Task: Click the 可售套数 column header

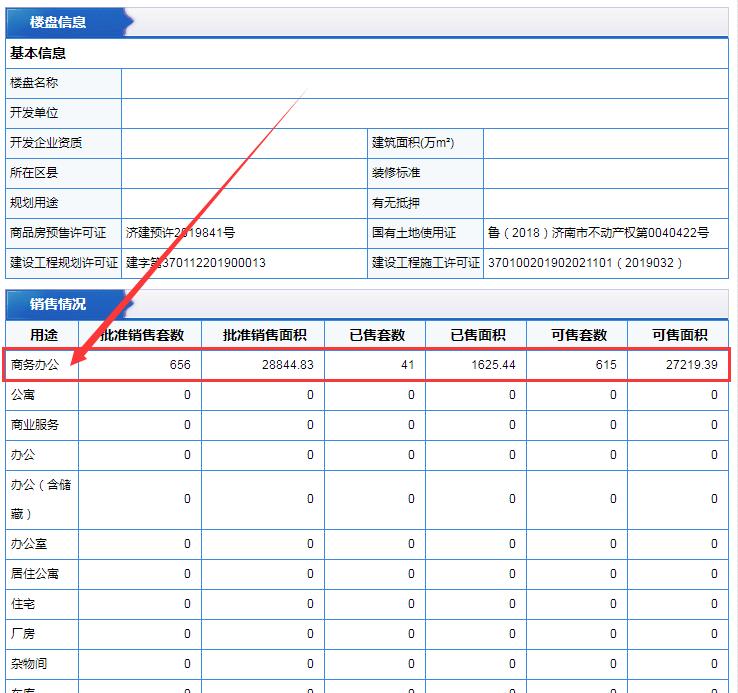Action: pyautogui.click(x=579, y=335)
